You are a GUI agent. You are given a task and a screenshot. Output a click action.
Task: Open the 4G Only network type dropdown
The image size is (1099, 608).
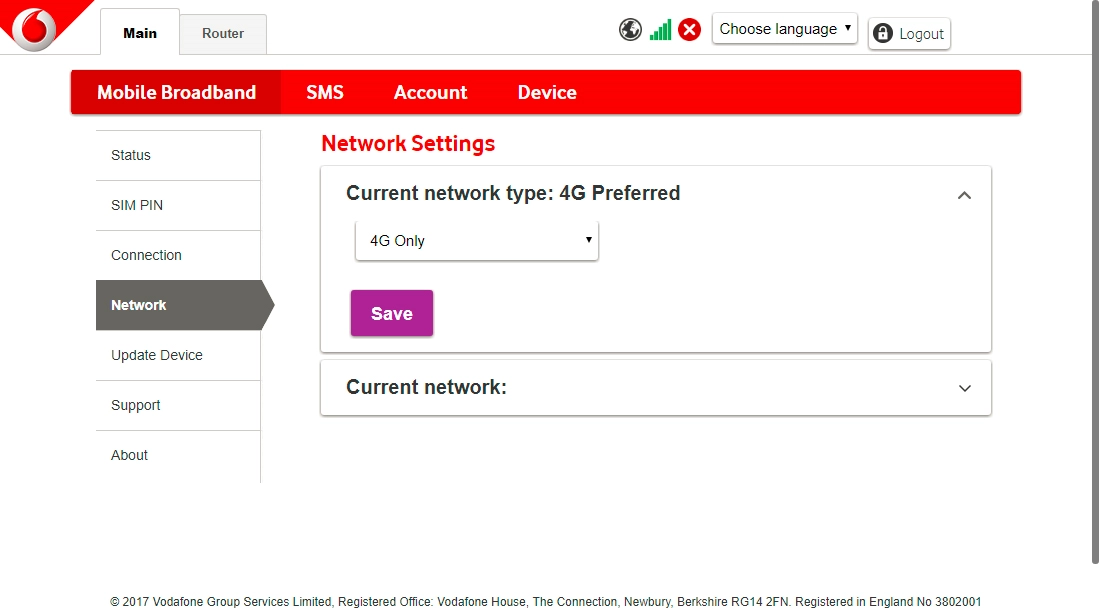[x=477, y=241]
